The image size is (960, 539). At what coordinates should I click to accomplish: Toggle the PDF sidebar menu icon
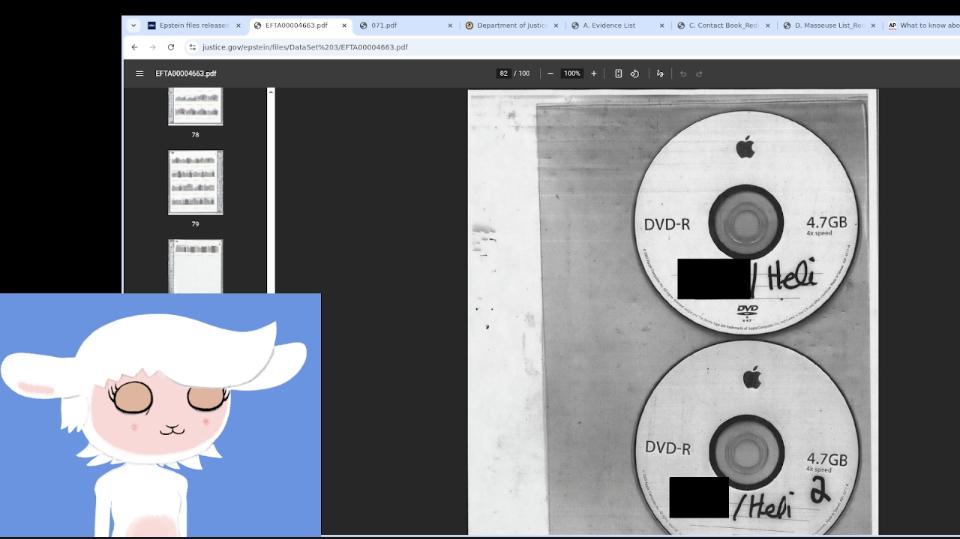click(x=140, y=73)
